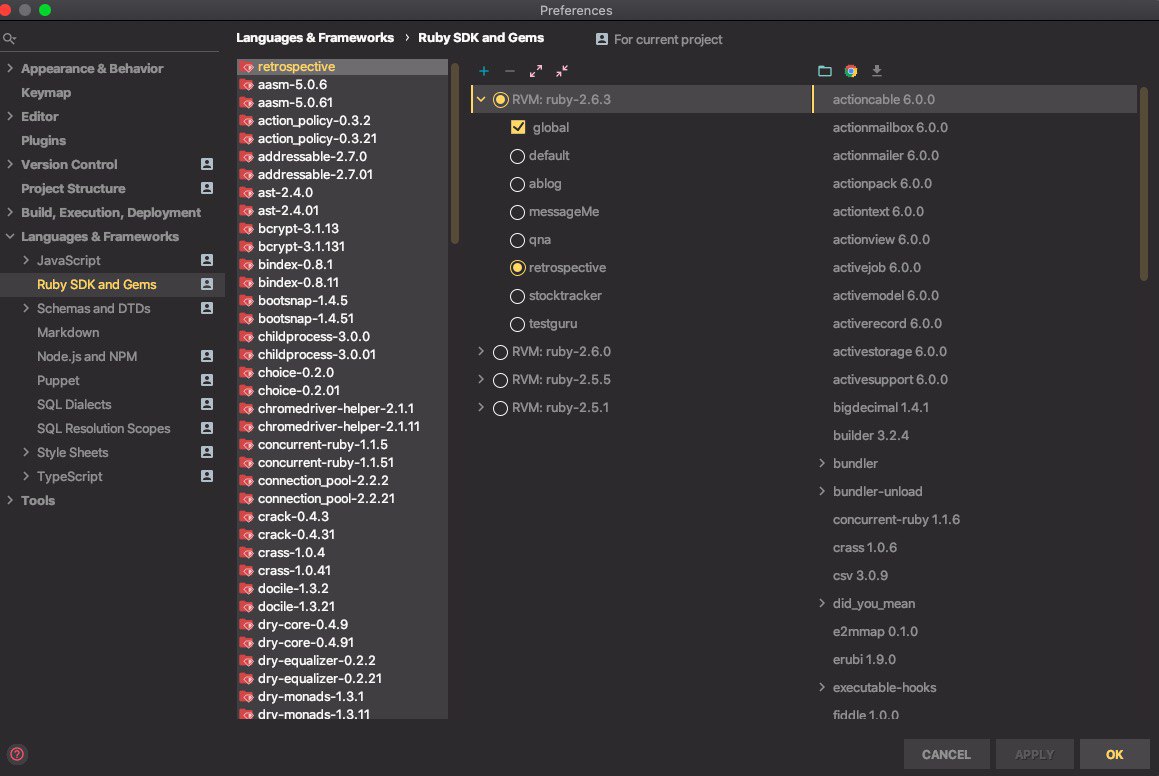The height and width of the screenshot is (776, 1159).
Task: Click the For current project icon
Action: tap(602, 39)
